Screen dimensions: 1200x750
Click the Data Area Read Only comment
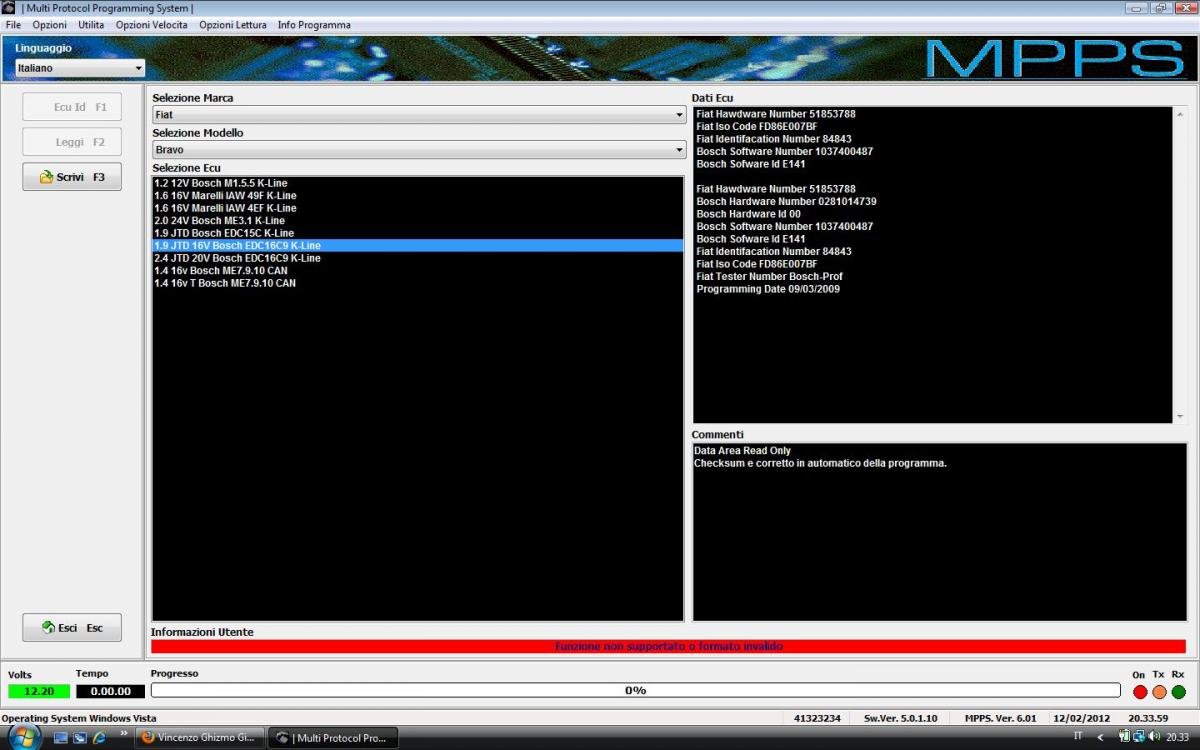(742, 451)
